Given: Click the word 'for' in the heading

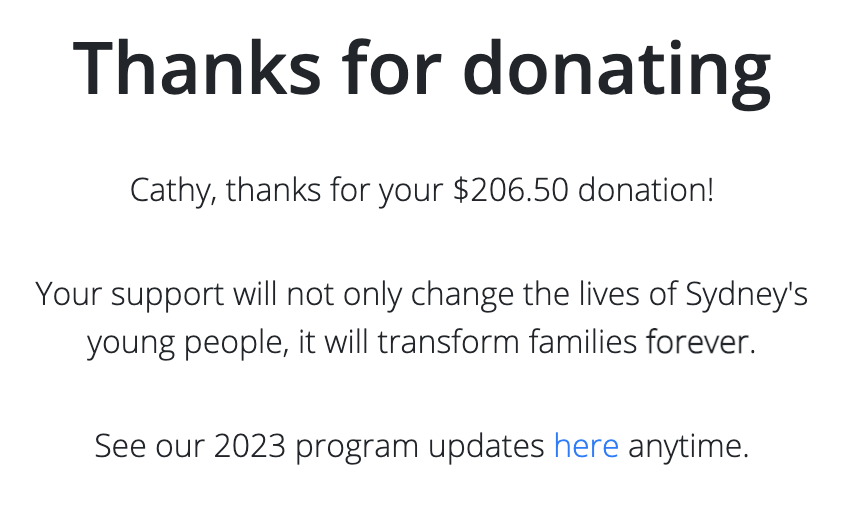Looking at the screenshot, I should (x=392, y=68).
